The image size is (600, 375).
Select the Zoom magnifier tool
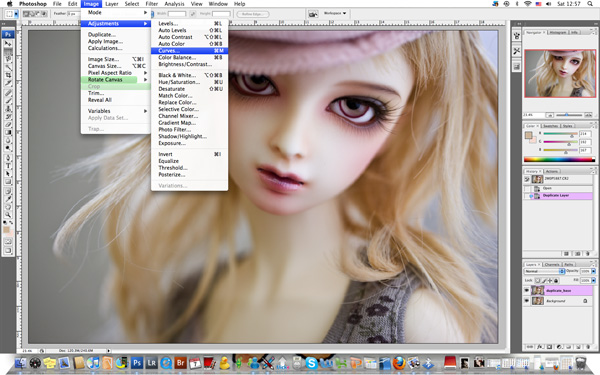click(8, 215)
